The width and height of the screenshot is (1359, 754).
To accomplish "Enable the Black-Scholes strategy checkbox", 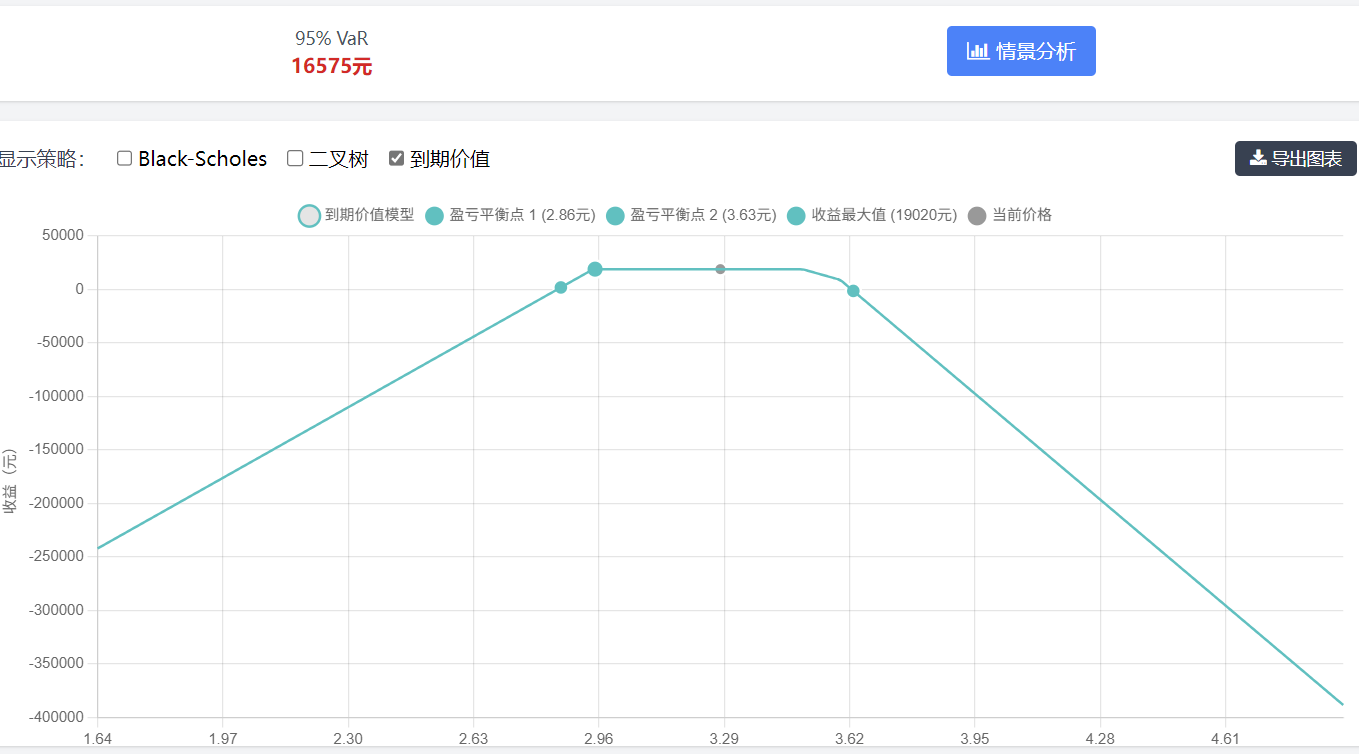I will [125, 158].
